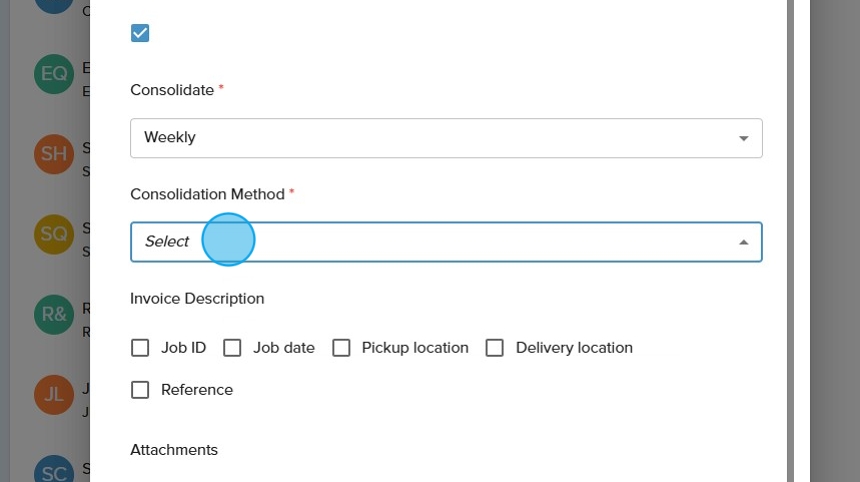
Task: Toggle the Delivery location checkbox
Action: [x=494, y=348]
